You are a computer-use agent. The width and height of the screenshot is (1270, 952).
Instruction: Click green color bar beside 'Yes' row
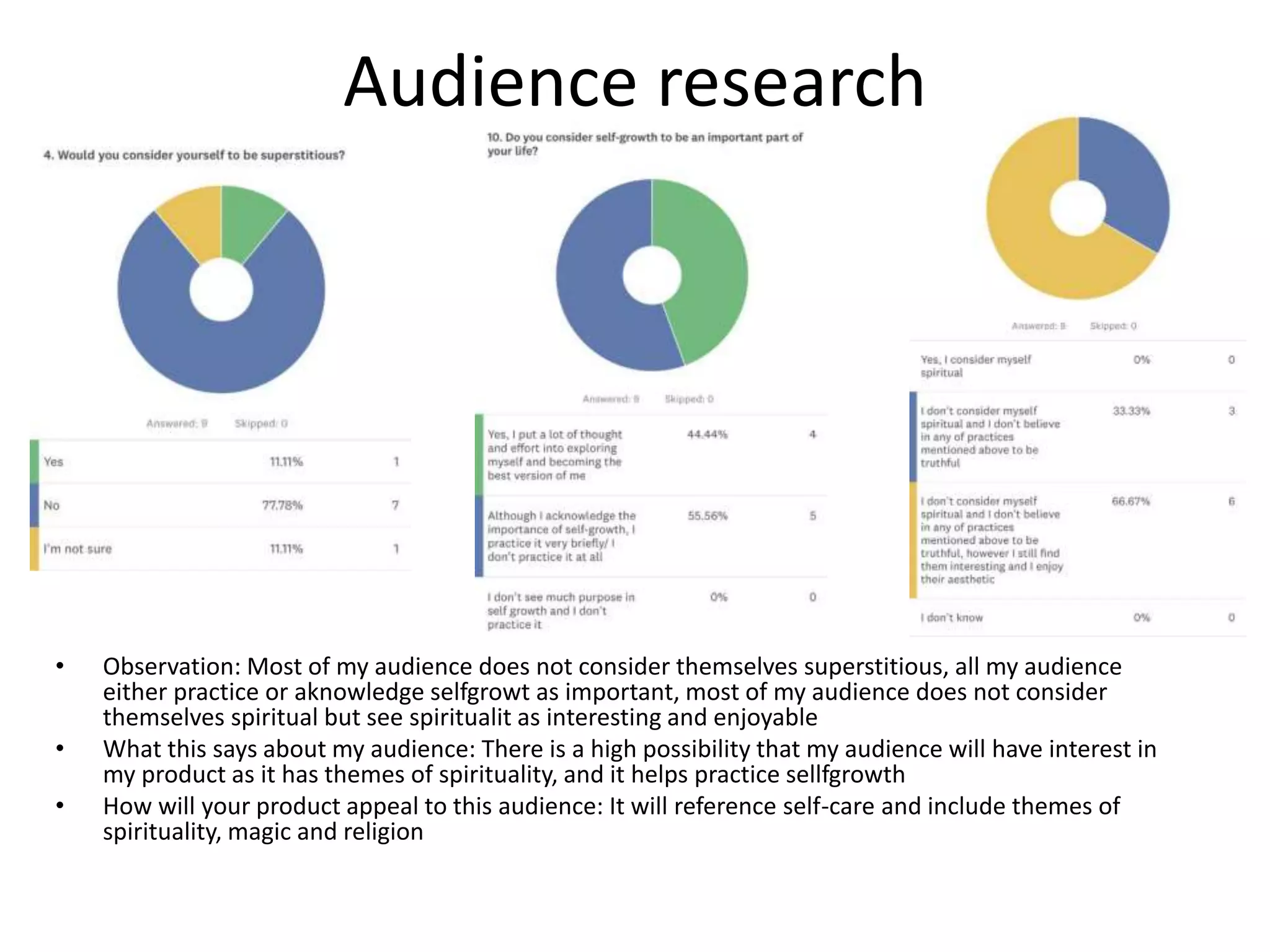click(x=35, y=462)
